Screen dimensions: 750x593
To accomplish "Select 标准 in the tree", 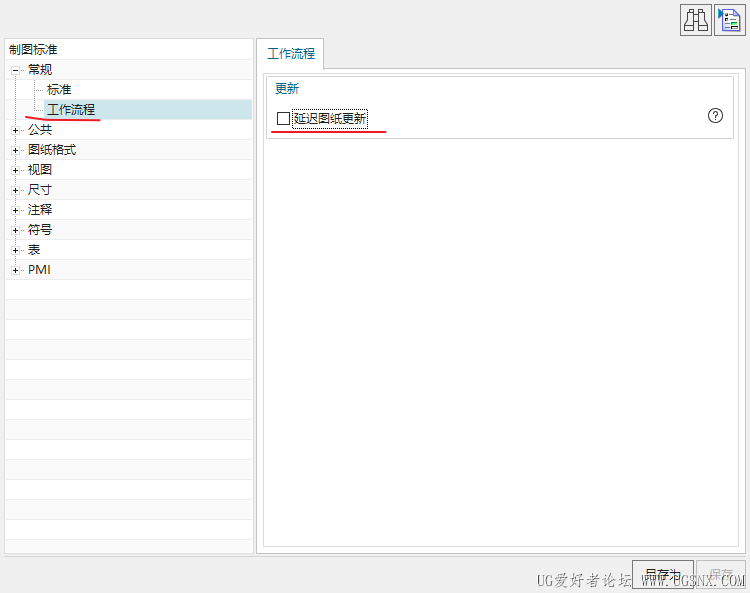I will click(59, 89).
